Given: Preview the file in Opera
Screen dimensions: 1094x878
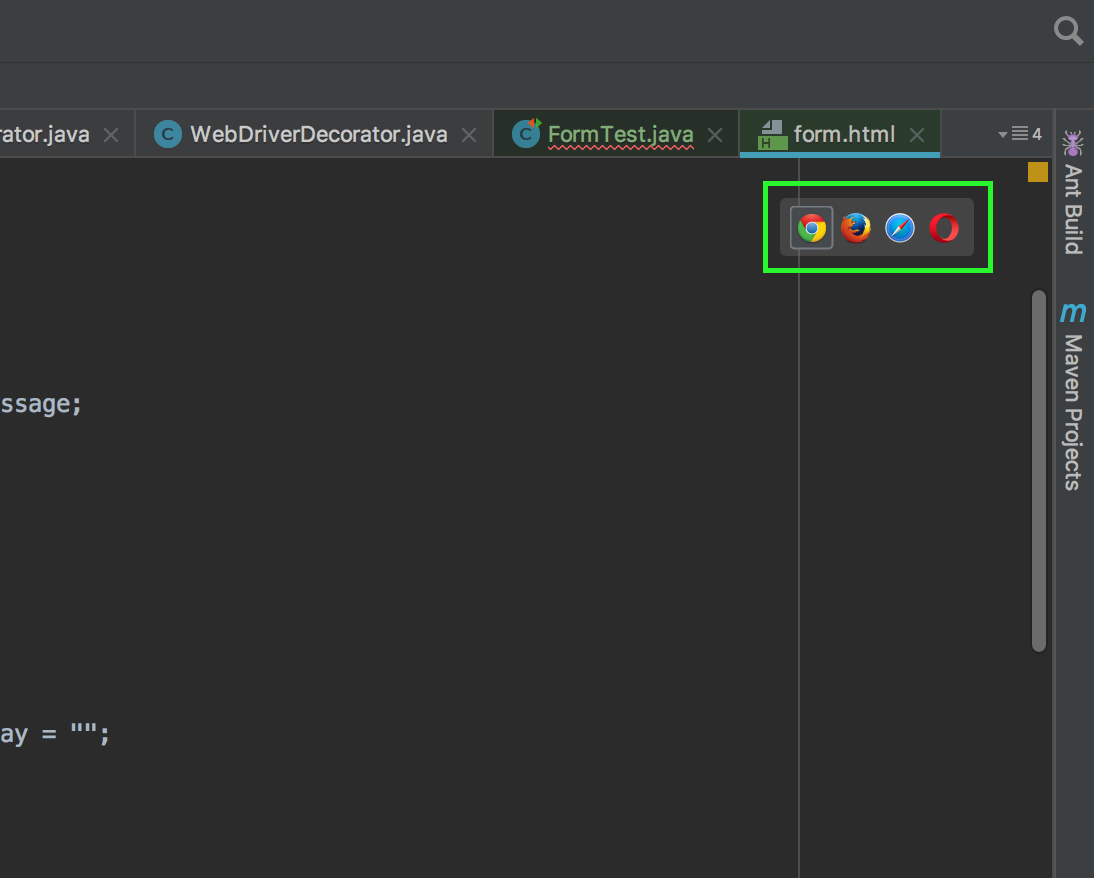Looking at the screenshot, I should point(944,229).
